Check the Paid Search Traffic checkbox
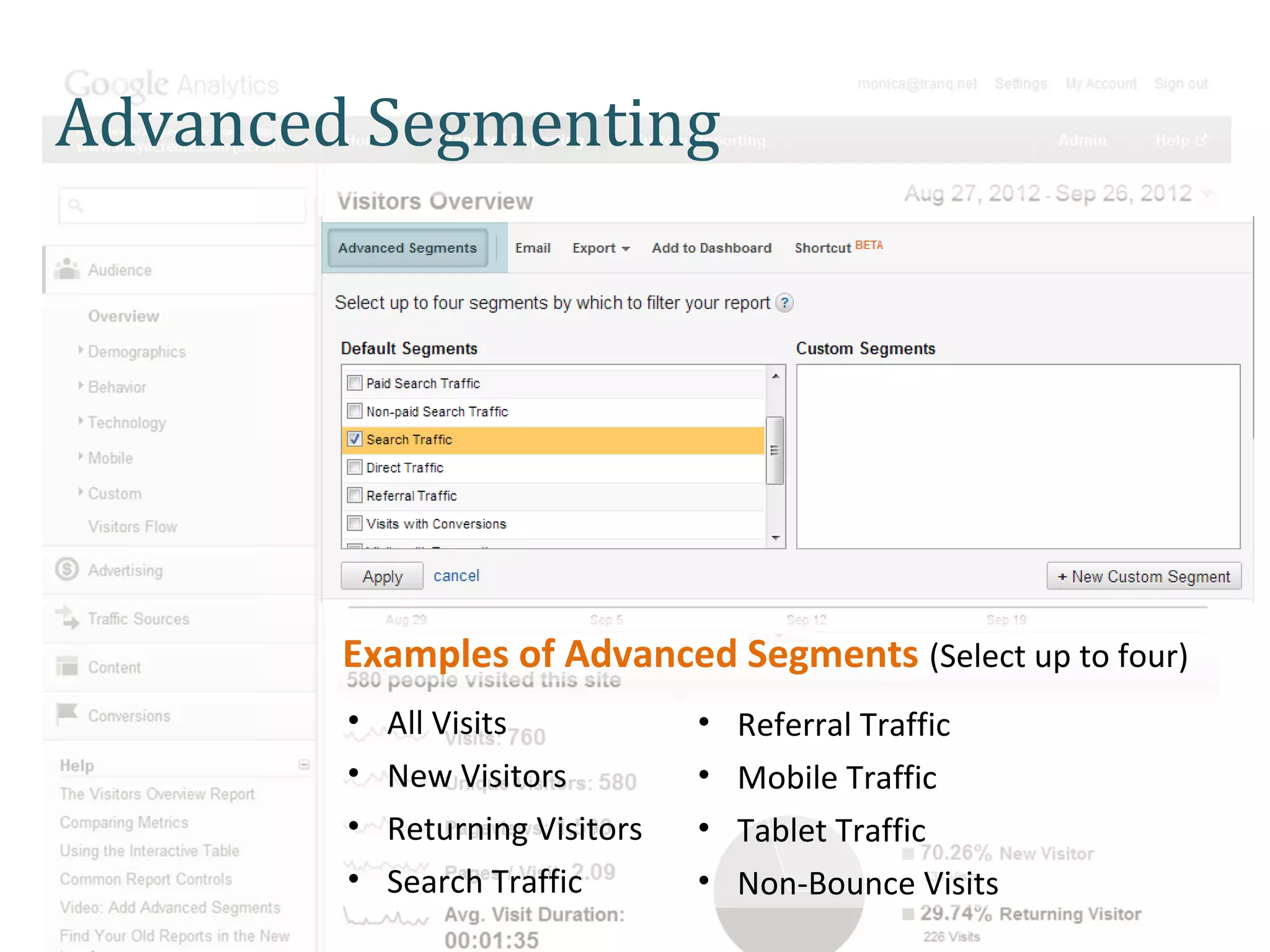Viewport: 1270px width, 952px height. coord(355,383)
